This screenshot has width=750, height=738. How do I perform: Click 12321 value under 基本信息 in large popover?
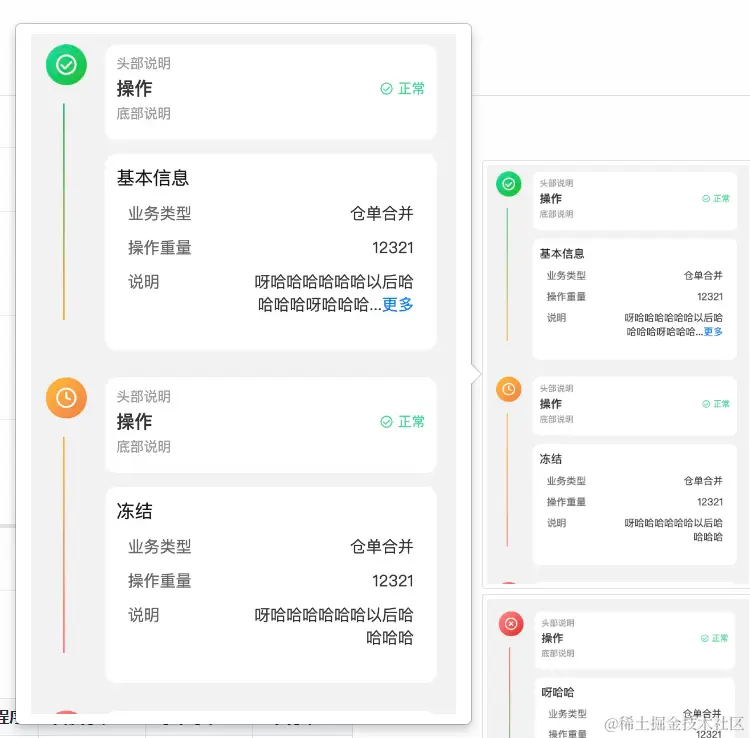click(x=393, y=247)
